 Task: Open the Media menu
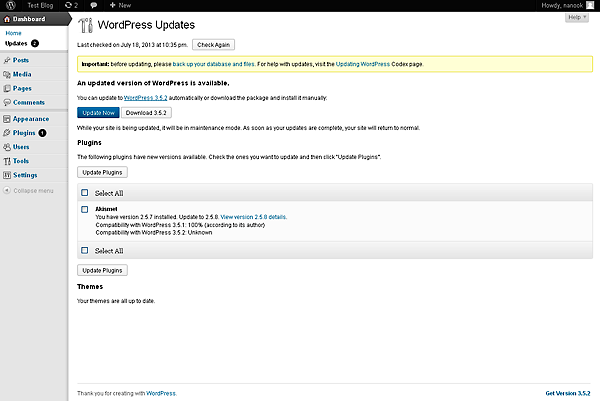click(22, 74)
